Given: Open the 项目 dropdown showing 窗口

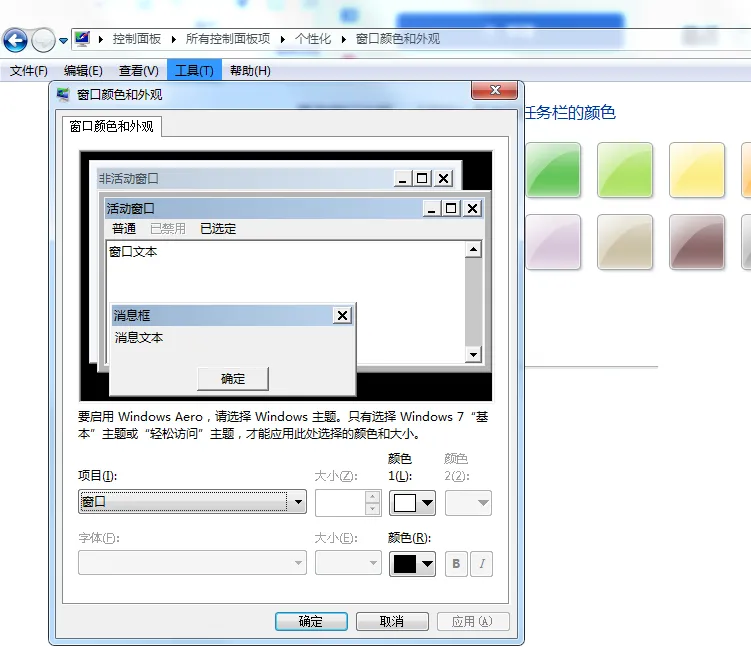Looking at the screenshot, I should tap(192, 502).
